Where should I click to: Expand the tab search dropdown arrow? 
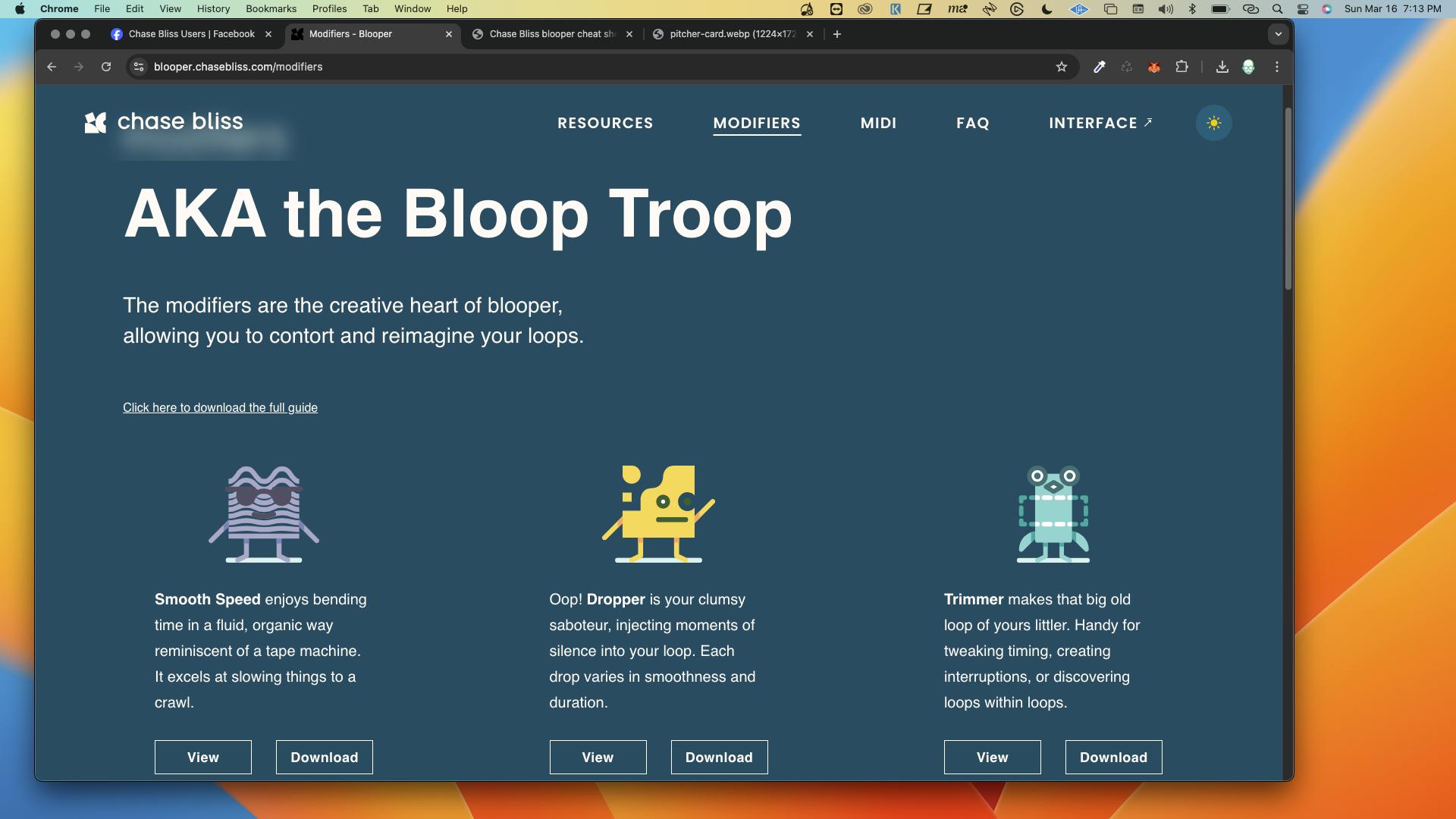click(1278, 34)
